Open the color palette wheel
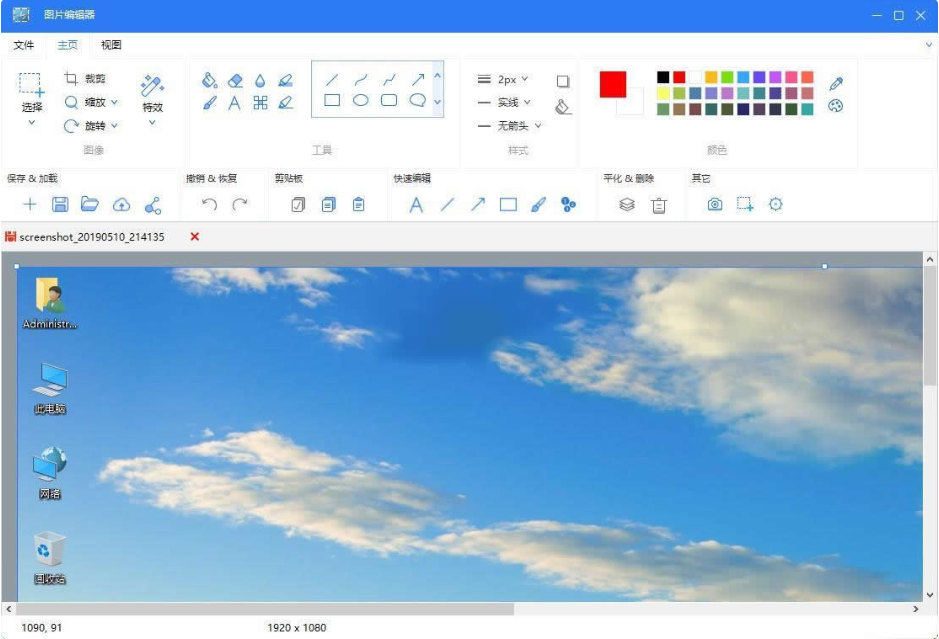The width and height of the screenshot is (939, 639). pyautogui.click(x=836, y=104)
